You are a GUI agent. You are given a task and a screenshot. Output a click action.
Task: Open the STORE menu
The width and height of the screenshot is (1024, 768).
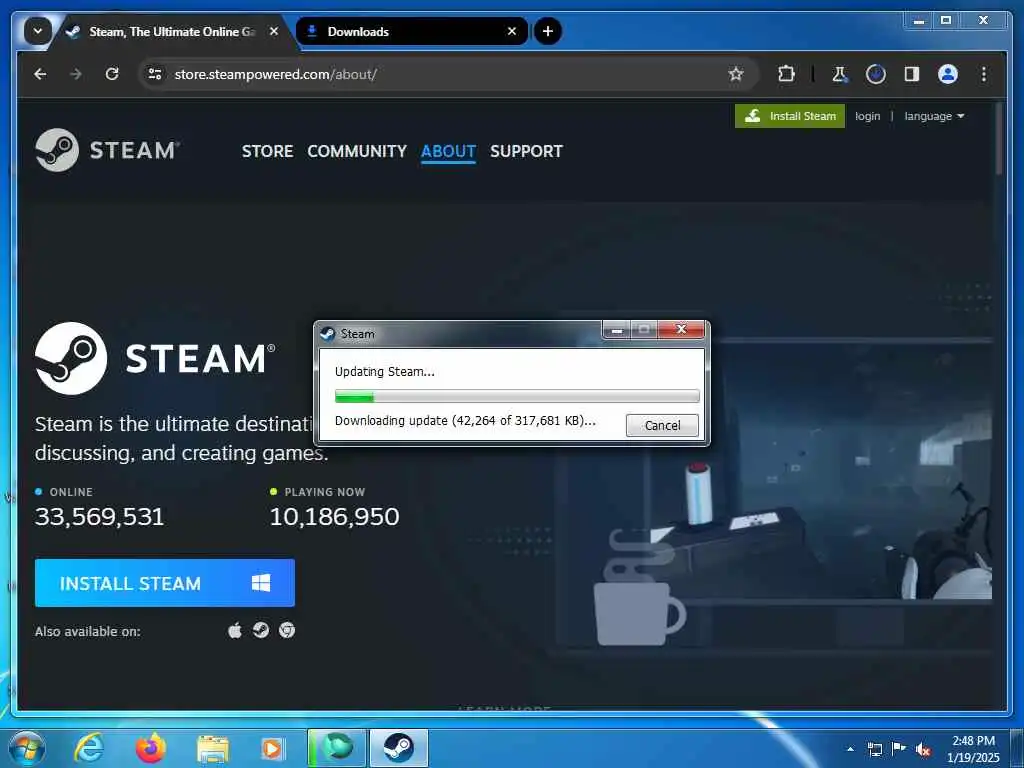[x=267, y=151]
